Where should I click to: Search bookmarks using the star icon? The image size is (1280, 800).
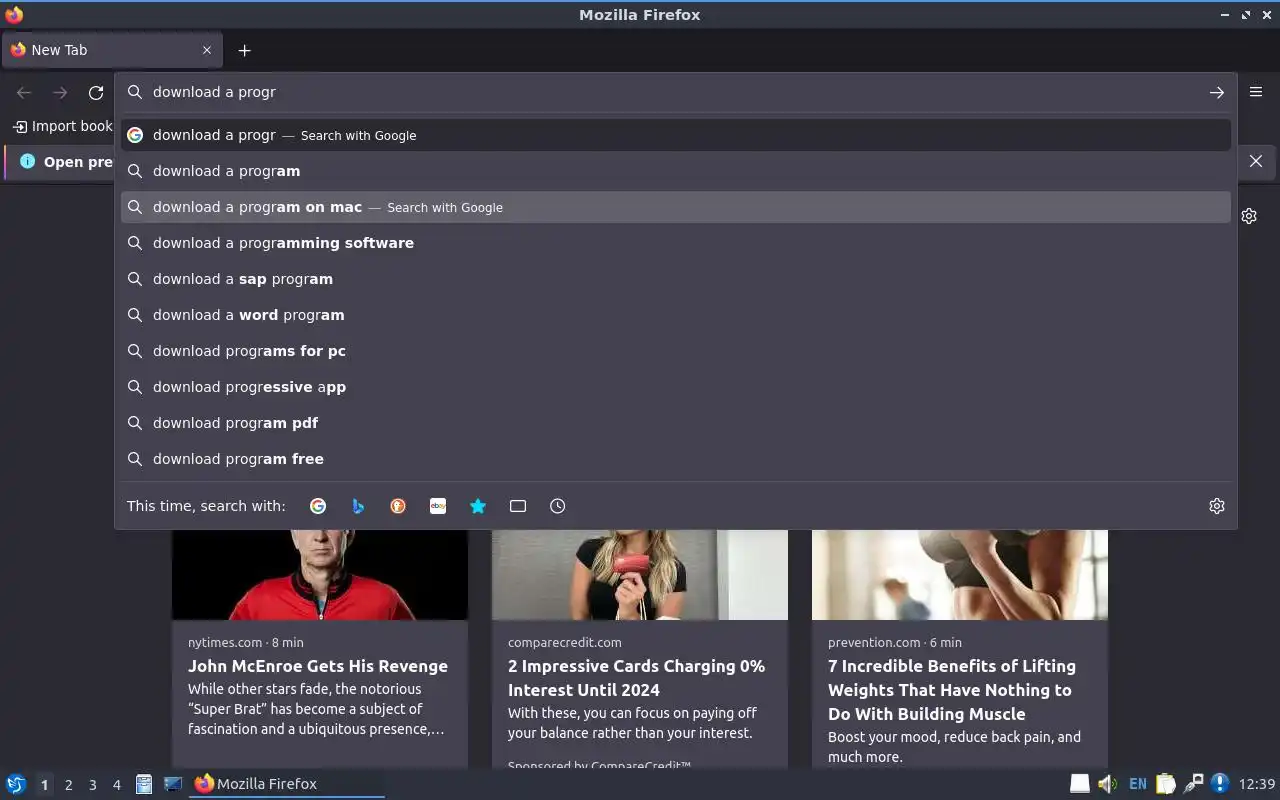478,506
